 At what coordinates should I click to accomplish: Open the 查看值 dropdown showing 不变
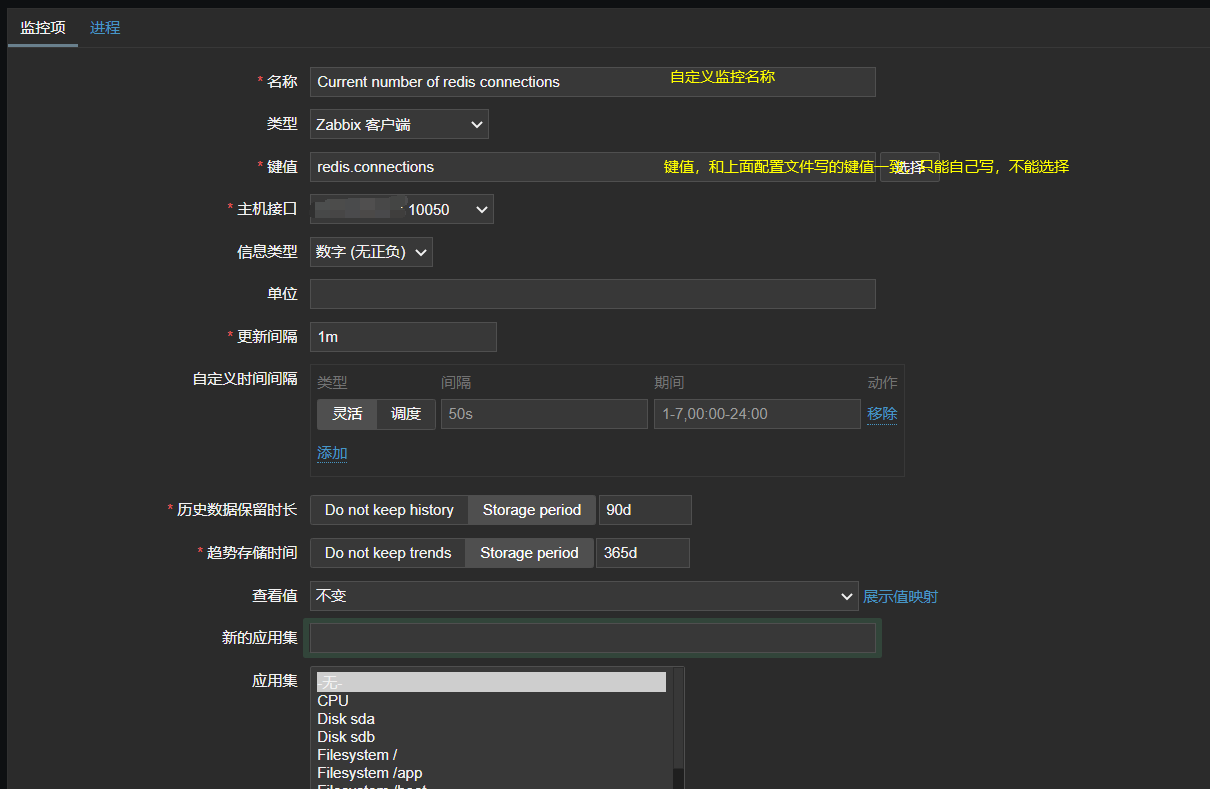pyautogui.click(x=584, y=596)
